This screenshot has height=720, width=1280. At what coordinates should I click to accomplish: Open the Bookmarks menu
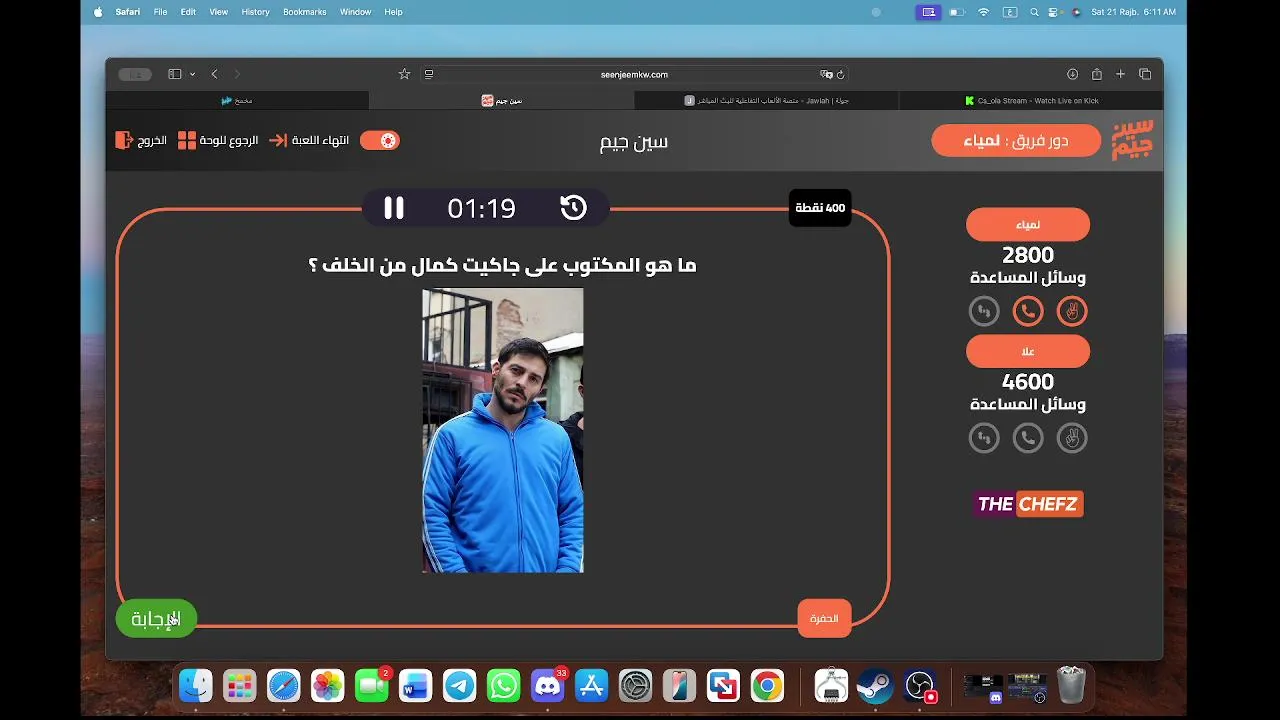(x=305, y=12)
